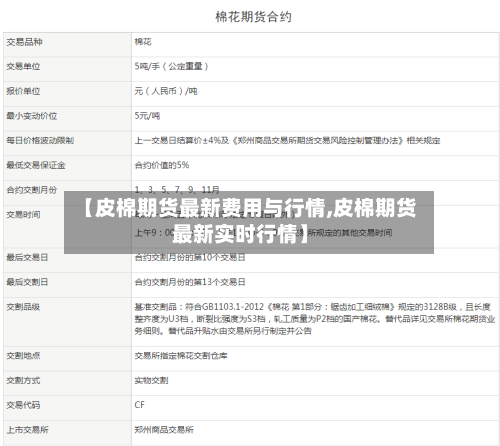
Task: Click the value 郑州商品交易所
Action: tap(164, 430)
